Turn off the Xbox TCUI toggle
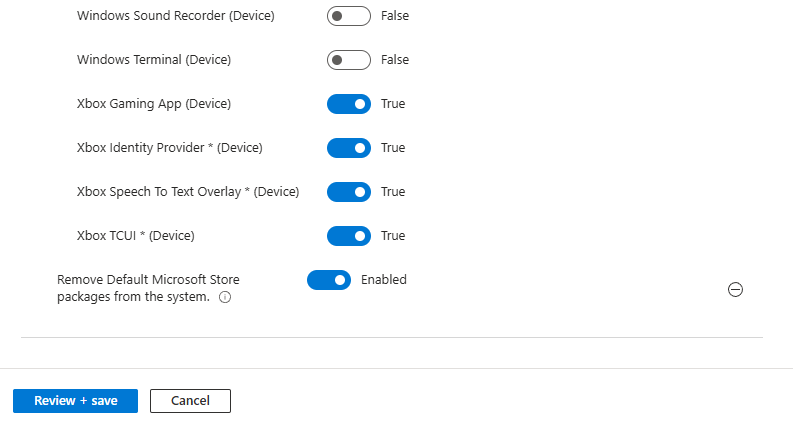Screen dimensions: 793x426 [x=348, y=236]
